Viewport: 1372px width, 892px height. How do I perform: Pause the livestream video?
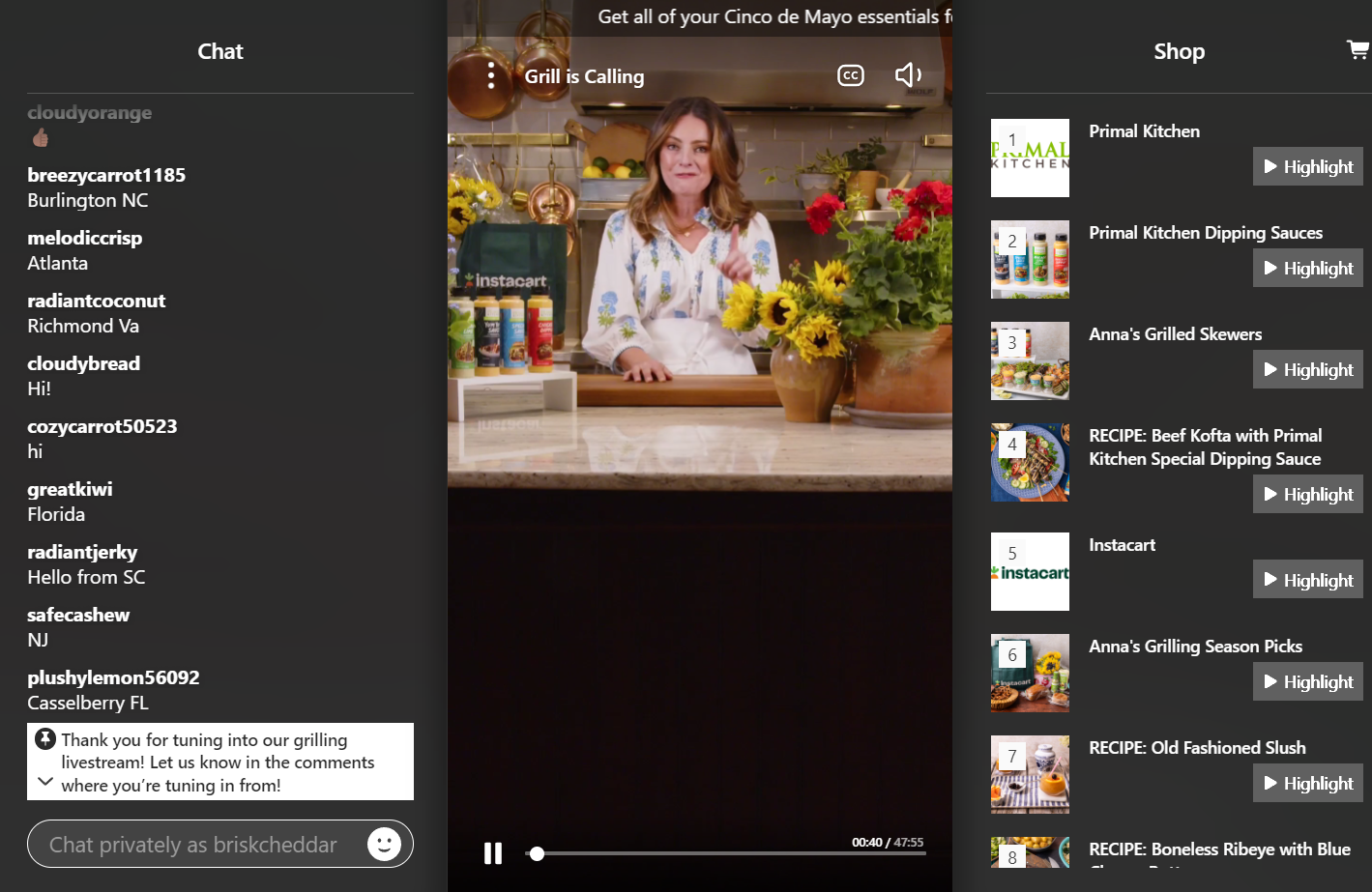[493, 853]
